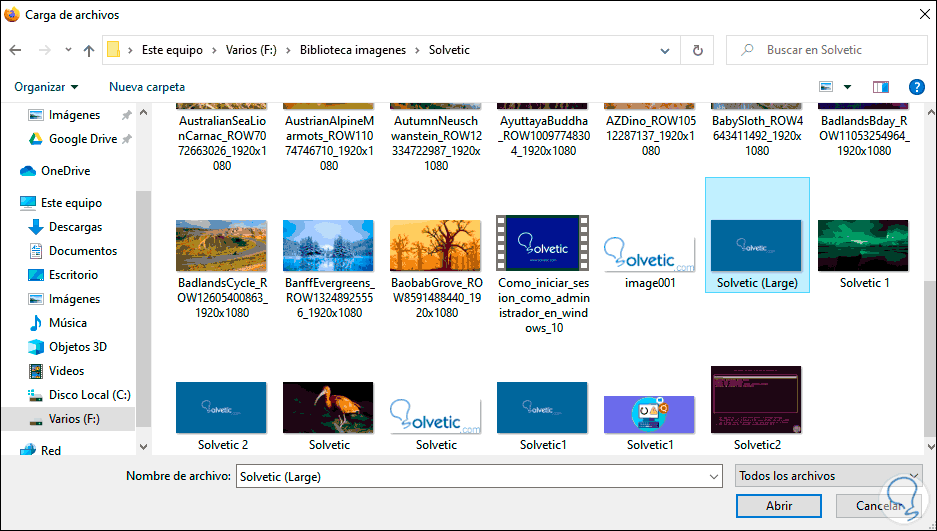937x531 pixels.
Task: Click the up one level arrow
Action: click(x=88, y=50)
